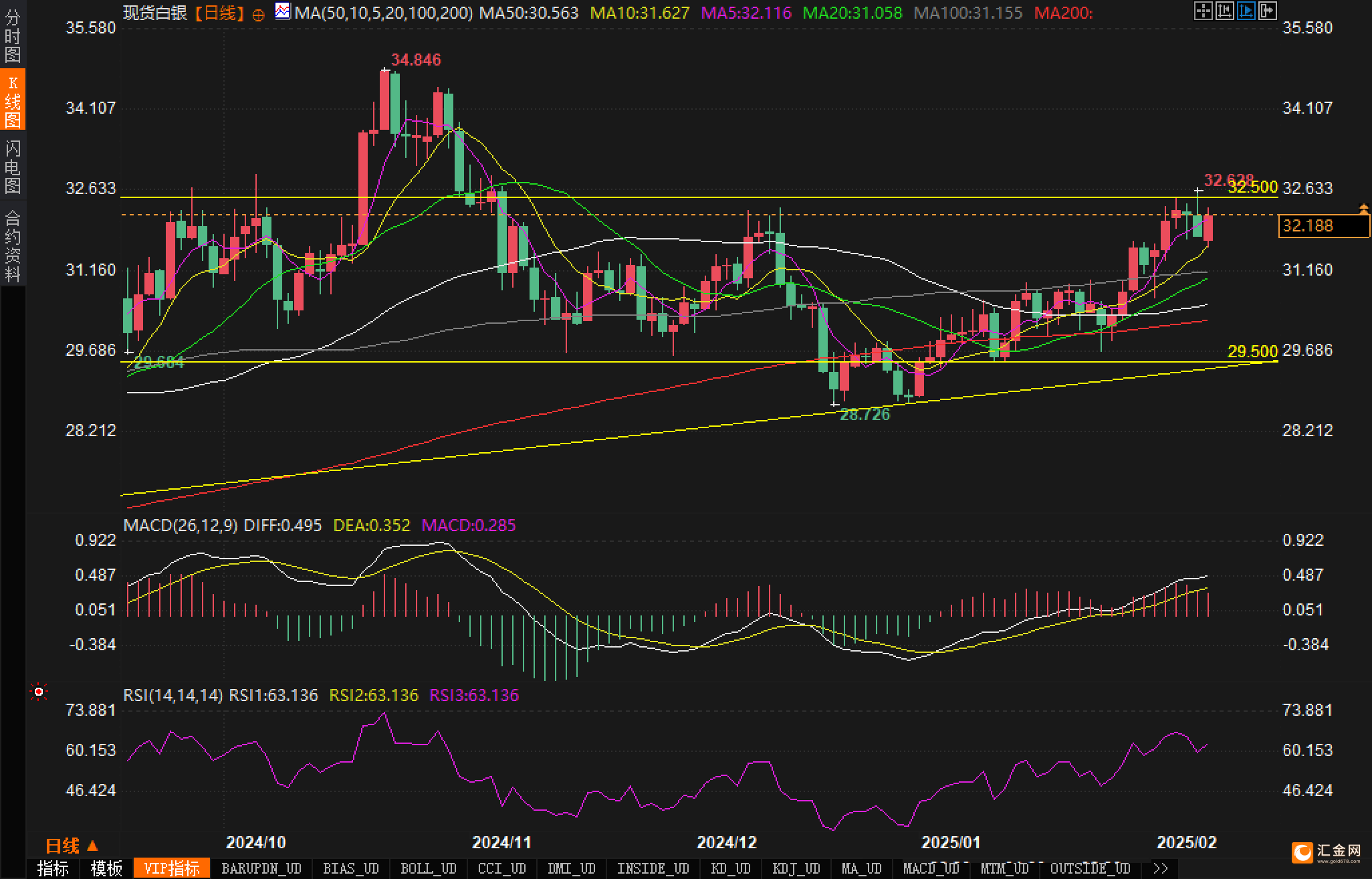The image size is (1372, 879).
Task: Switch to the 指标 tab in the bottom bar
Action: pyautogui.click(x=53, y=868)
